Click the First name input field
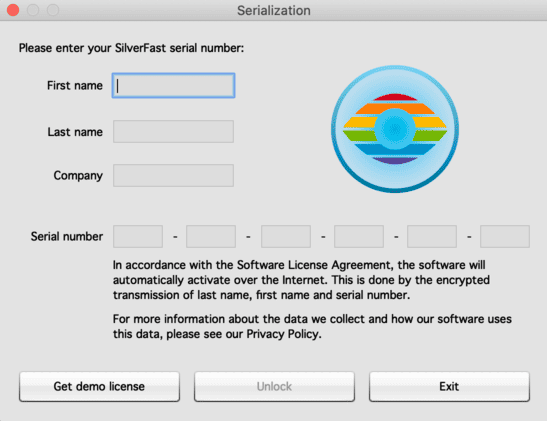The width and height of the screenshot is (547, 421). [x=173, y=85]
